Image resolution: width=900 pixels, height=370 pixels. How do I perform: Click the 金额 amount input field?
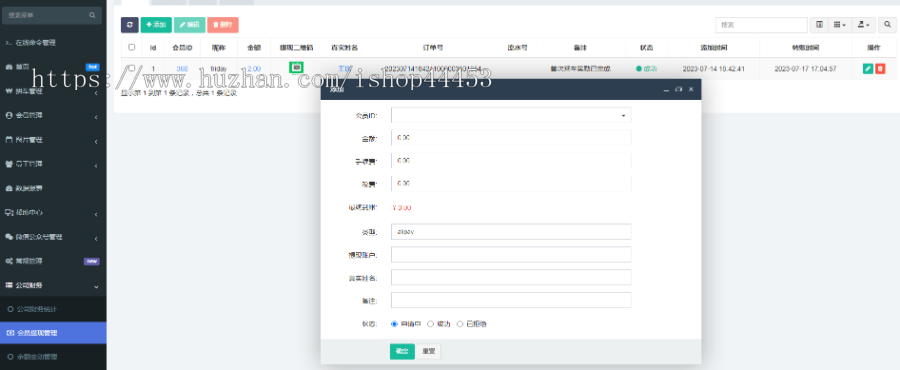click(x=511, y=138)
